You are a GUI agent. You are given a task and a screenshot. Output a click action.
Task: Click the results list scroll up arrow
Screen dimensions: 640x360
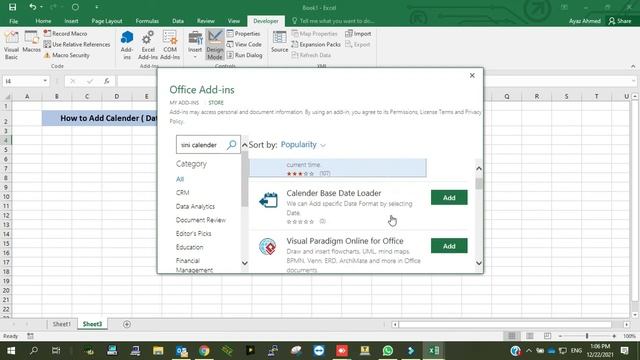coord(479,169)
